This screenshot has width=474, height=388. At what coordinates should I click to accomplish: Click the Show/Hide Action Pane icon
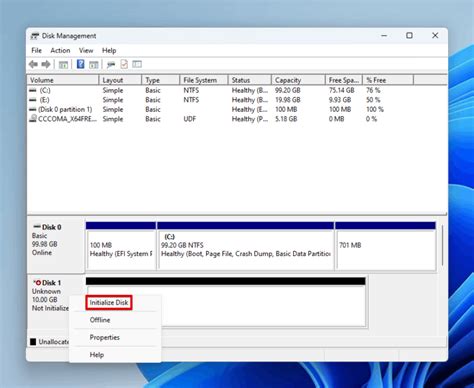point(94,65)
